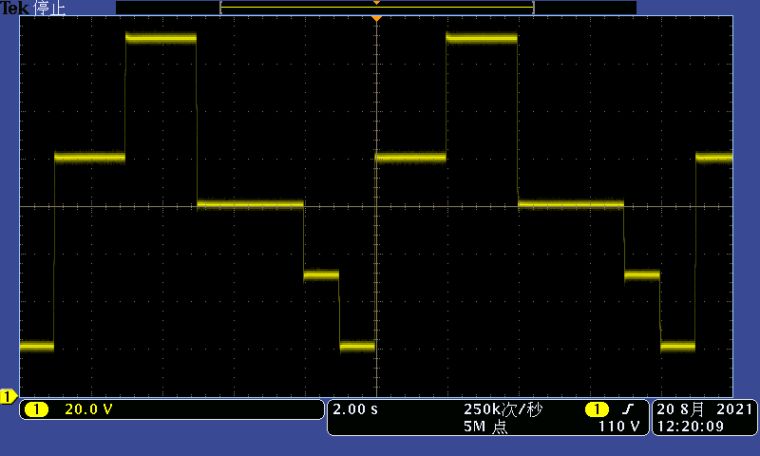Click the 停止 acquisition status indicator
The image size is (760, 456).
[x=48, y=7]
